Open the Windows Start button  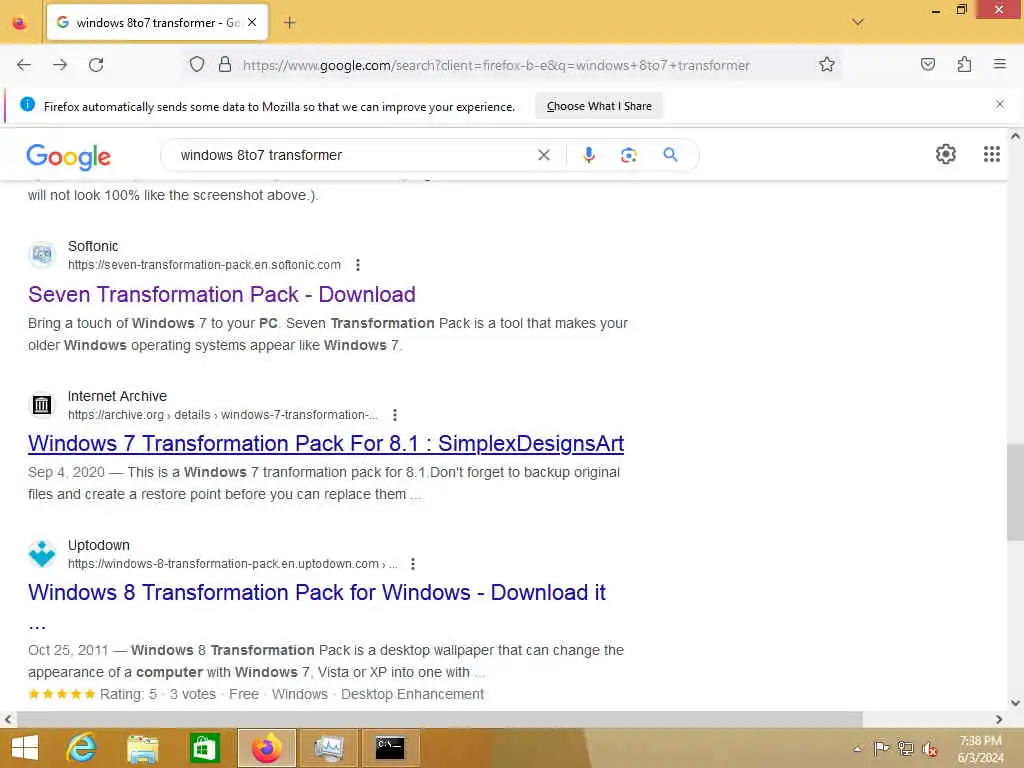point(25,748)
